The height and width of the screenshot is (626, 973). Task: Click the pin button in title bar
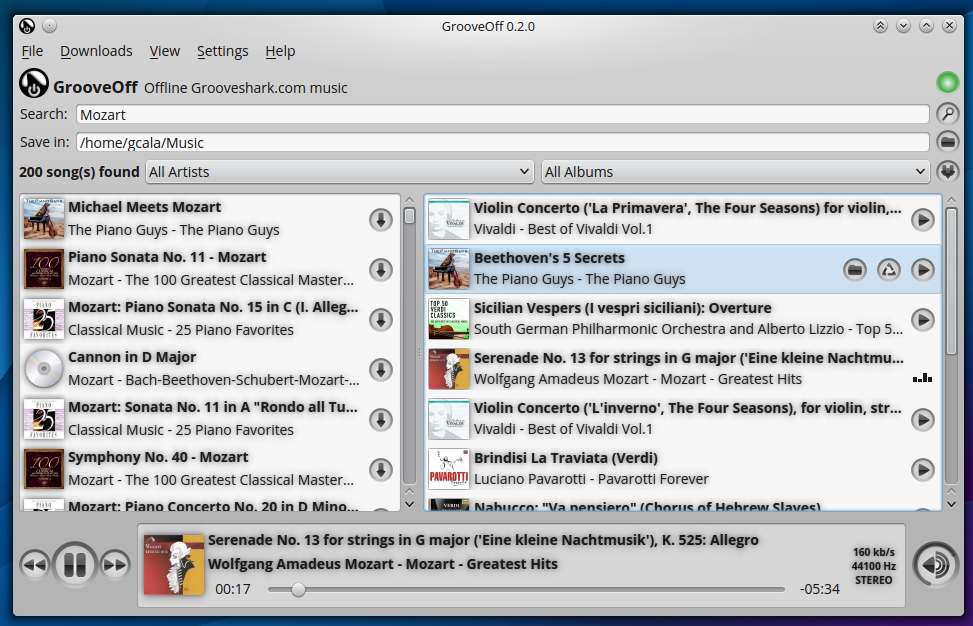point(50,25)
